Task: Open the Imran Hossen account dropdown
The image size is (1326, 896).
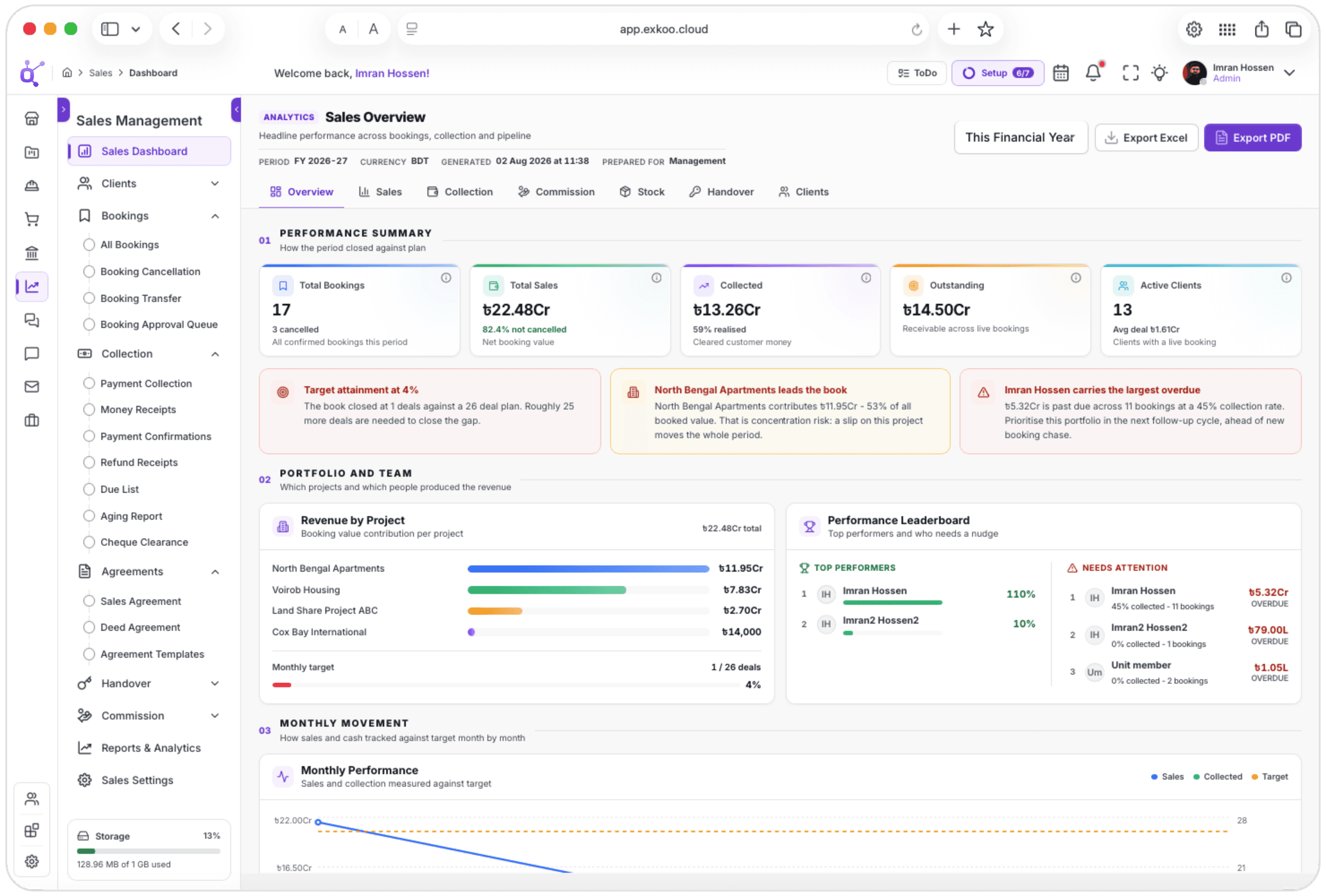Action: (x=1240, y=73)
